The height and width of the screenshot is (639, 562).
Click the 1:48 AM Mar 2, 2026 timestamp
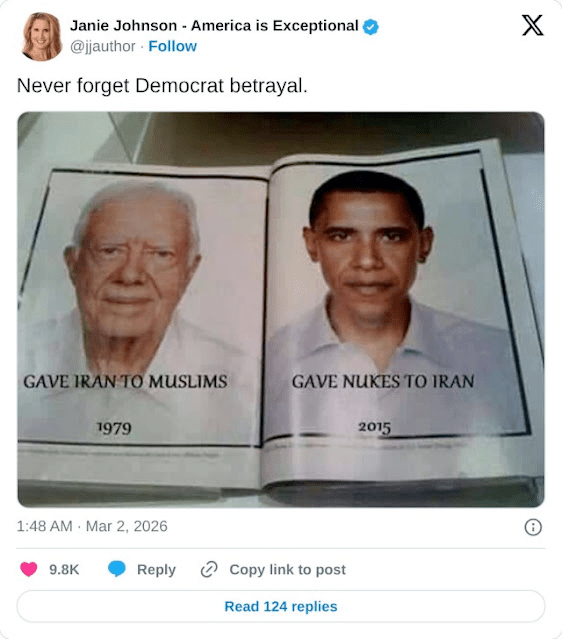coord(92,526)
